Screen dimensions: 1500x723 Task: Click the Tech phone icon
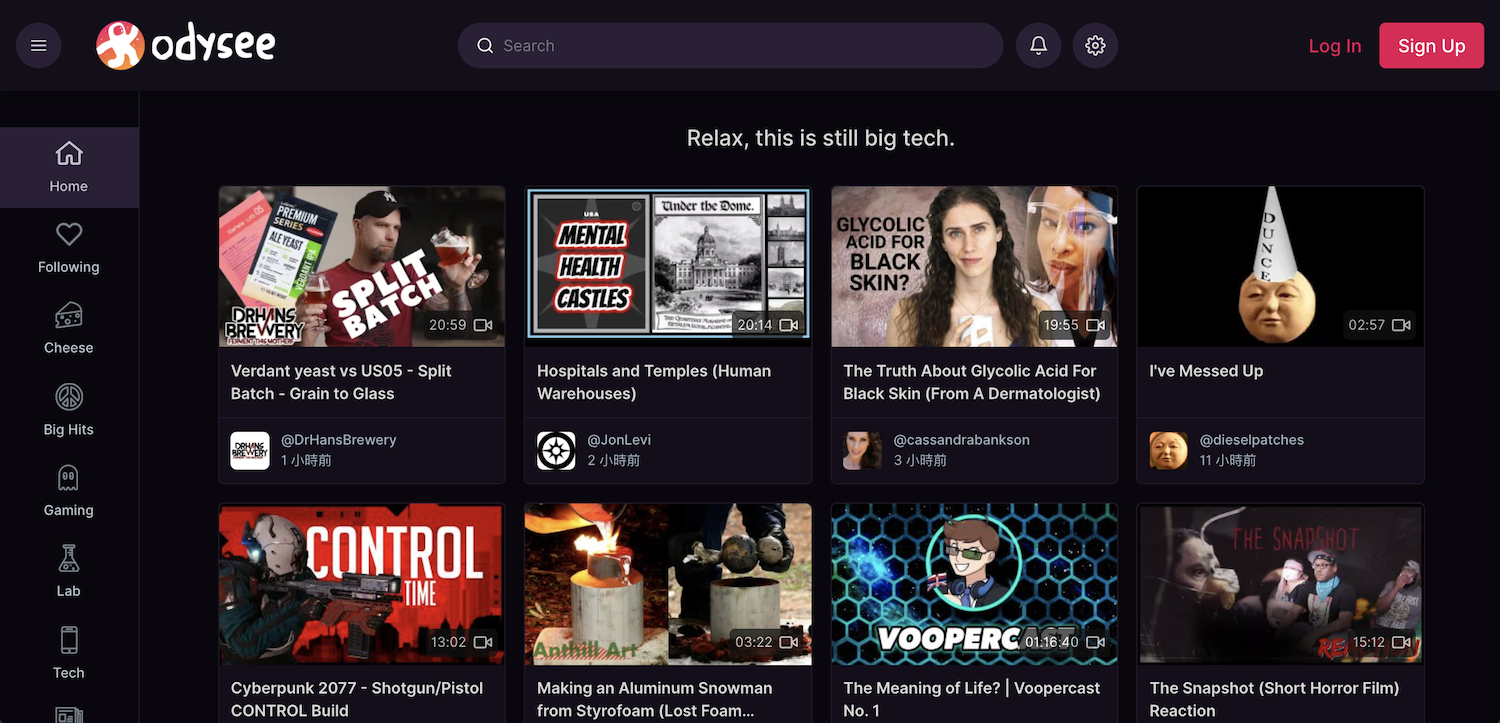point(69,640)
